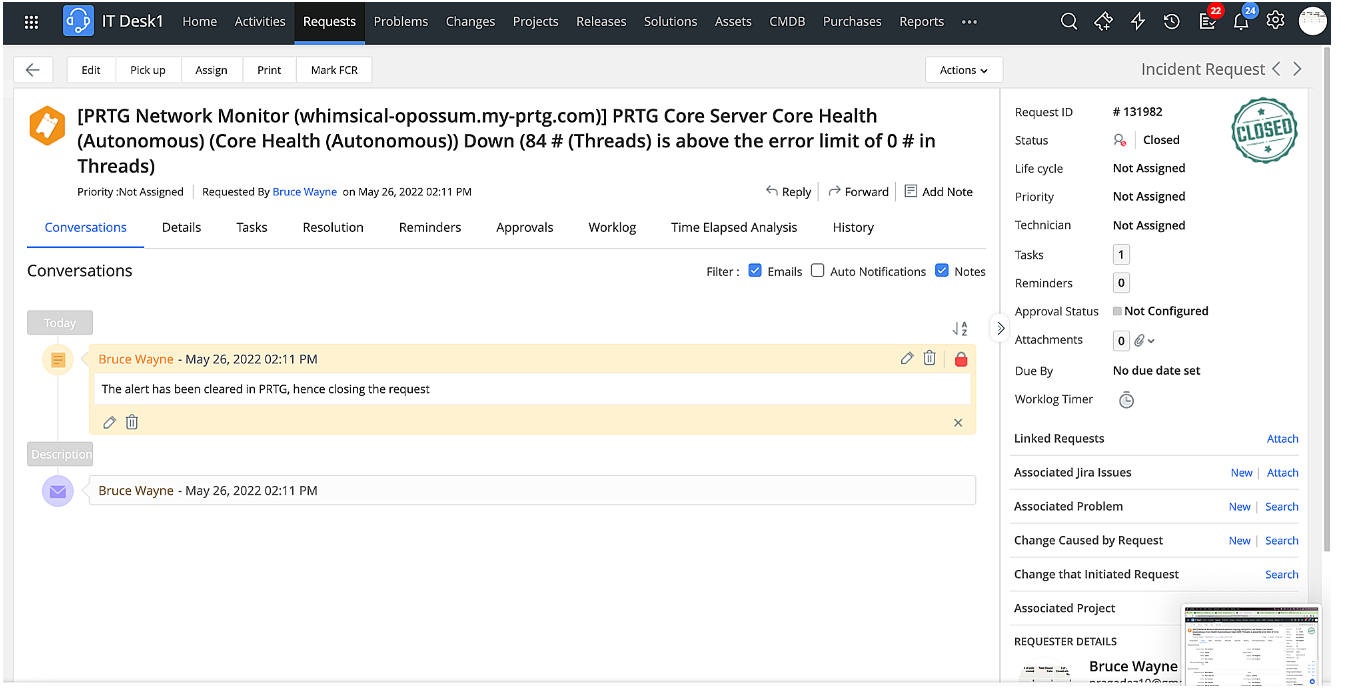Click Add Note
Screen dimensions: 1346x699
tap(938, 192)
